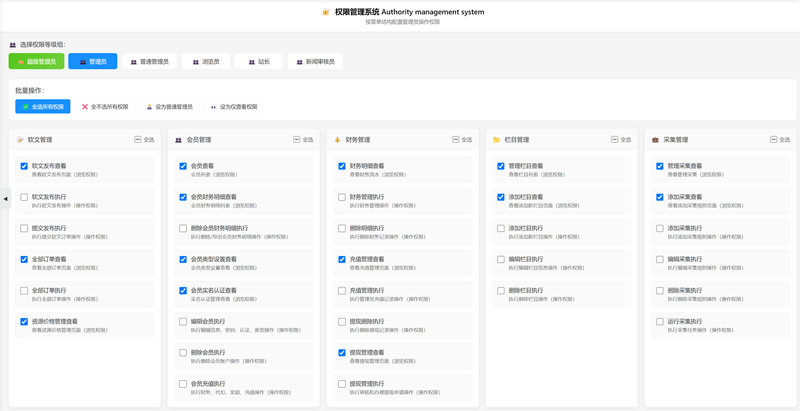
Task: Enable the 删除会员执行 permission
Action: point(183,353)
